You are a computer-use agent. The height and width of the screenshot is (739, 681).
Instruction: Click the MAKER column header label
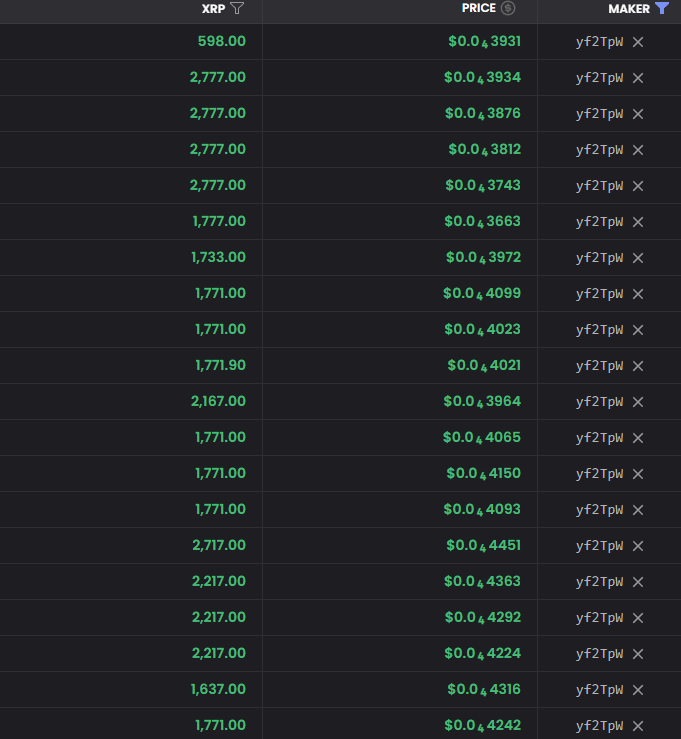[x=629, y=8]
